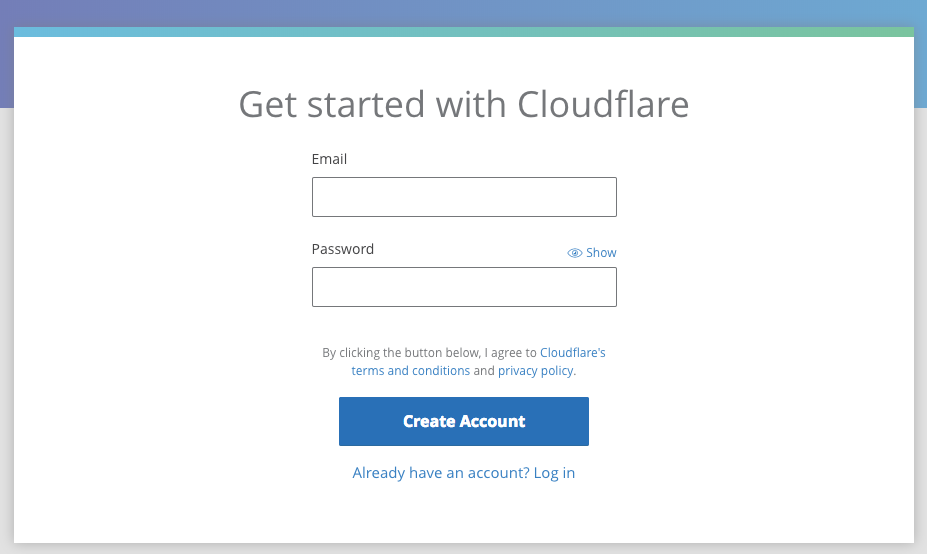Toggle Show password visibility
The height and width of the screenshot is (554, 927).
[592, 252]
